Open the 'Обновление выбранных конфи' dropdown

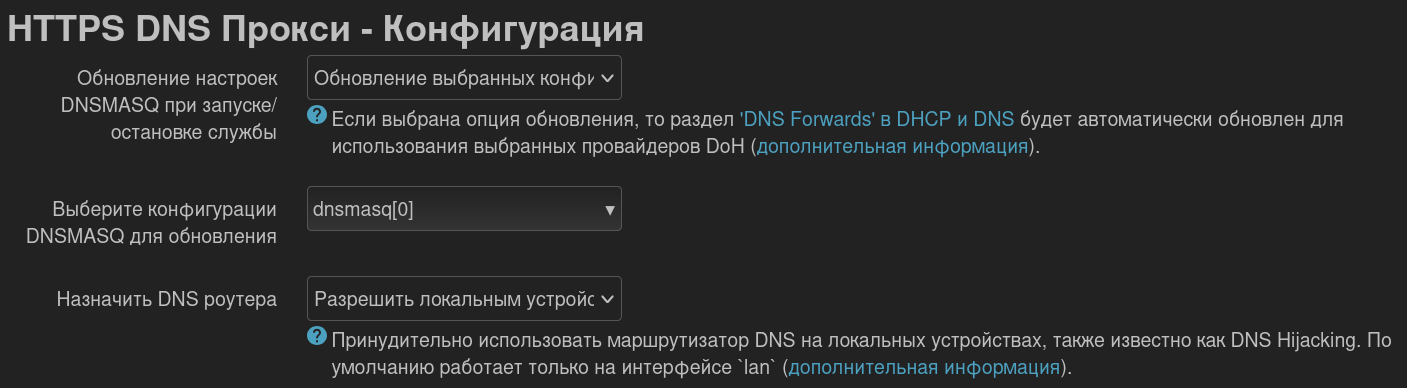pos(464,78)
